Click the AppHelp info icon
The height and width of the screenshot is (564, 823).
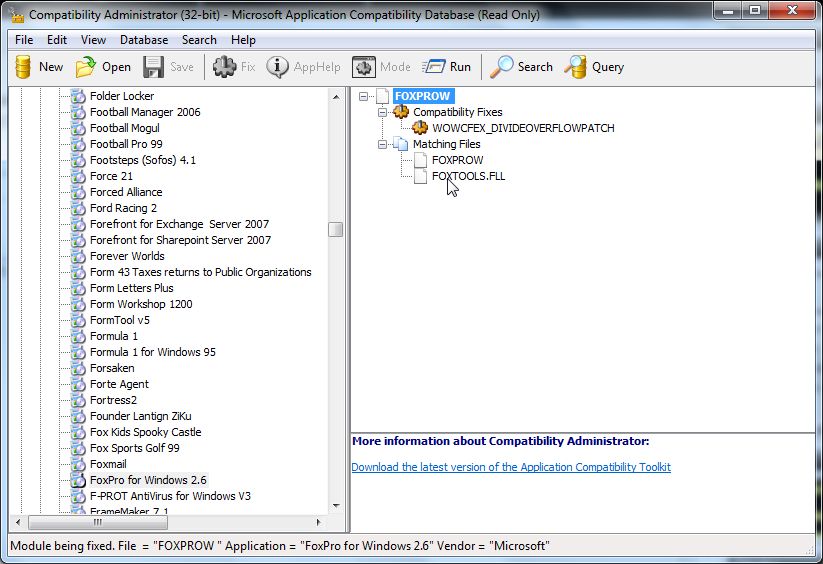click(x=277, y=67)
